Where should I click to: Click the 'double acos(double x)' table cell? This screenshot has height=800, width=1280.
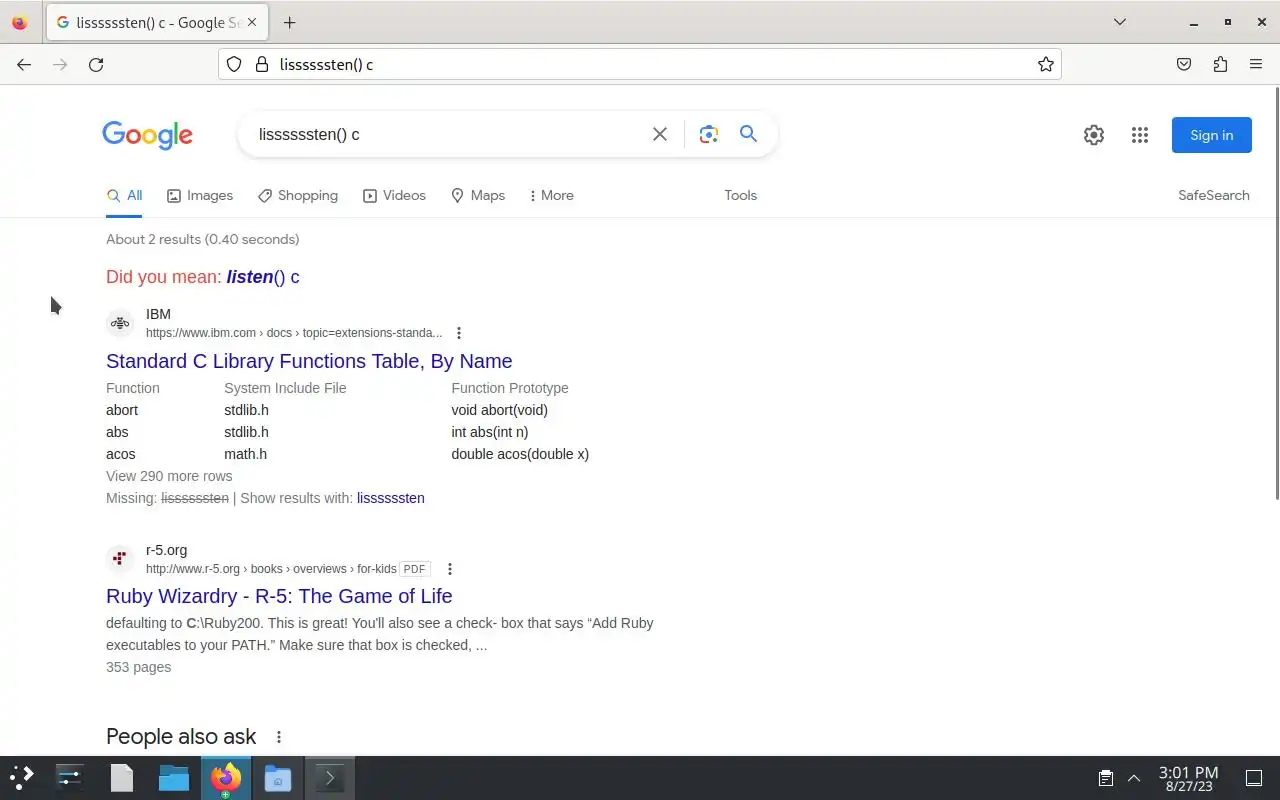click(x=520, y=454)
